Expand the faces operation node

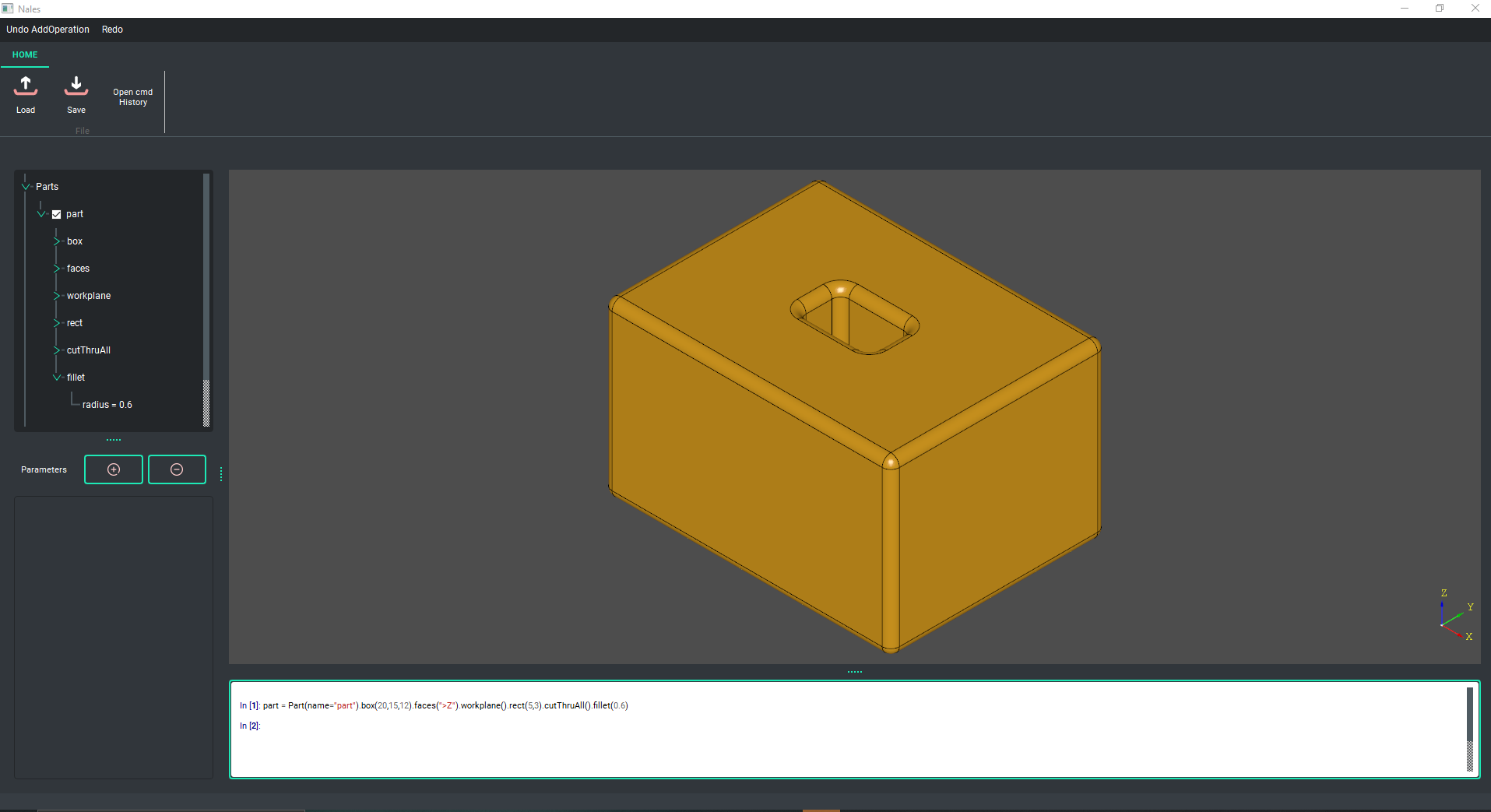click(57, 269)
